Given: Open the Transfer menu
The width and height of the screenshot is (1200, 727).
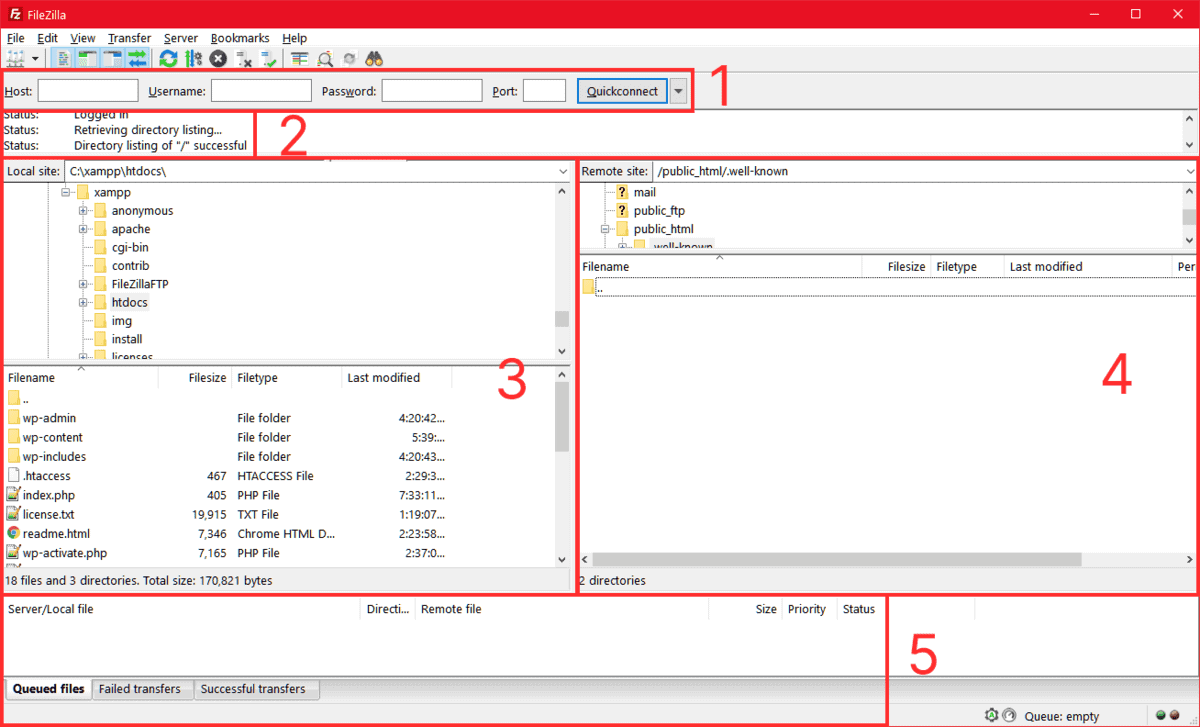Looking at the screenshot, I should [129, 38].
